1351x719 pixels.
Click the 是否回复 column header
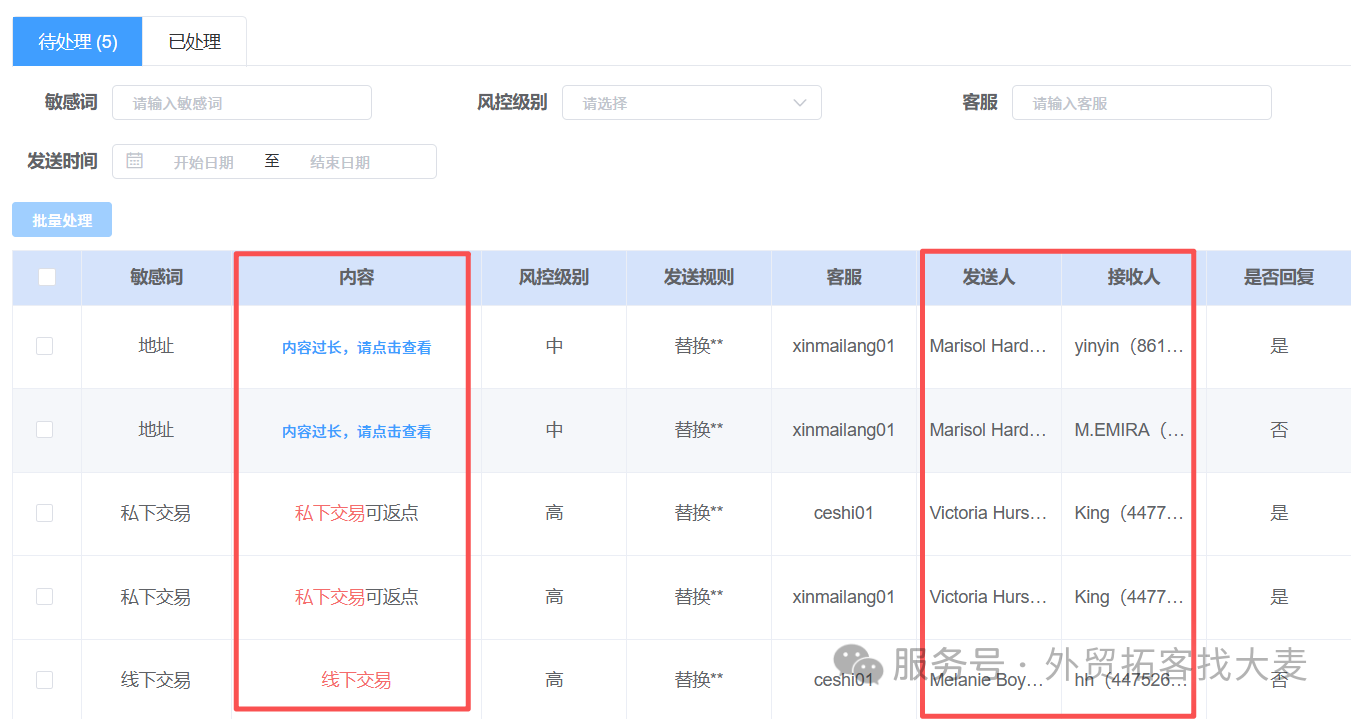click(1279, 277)
